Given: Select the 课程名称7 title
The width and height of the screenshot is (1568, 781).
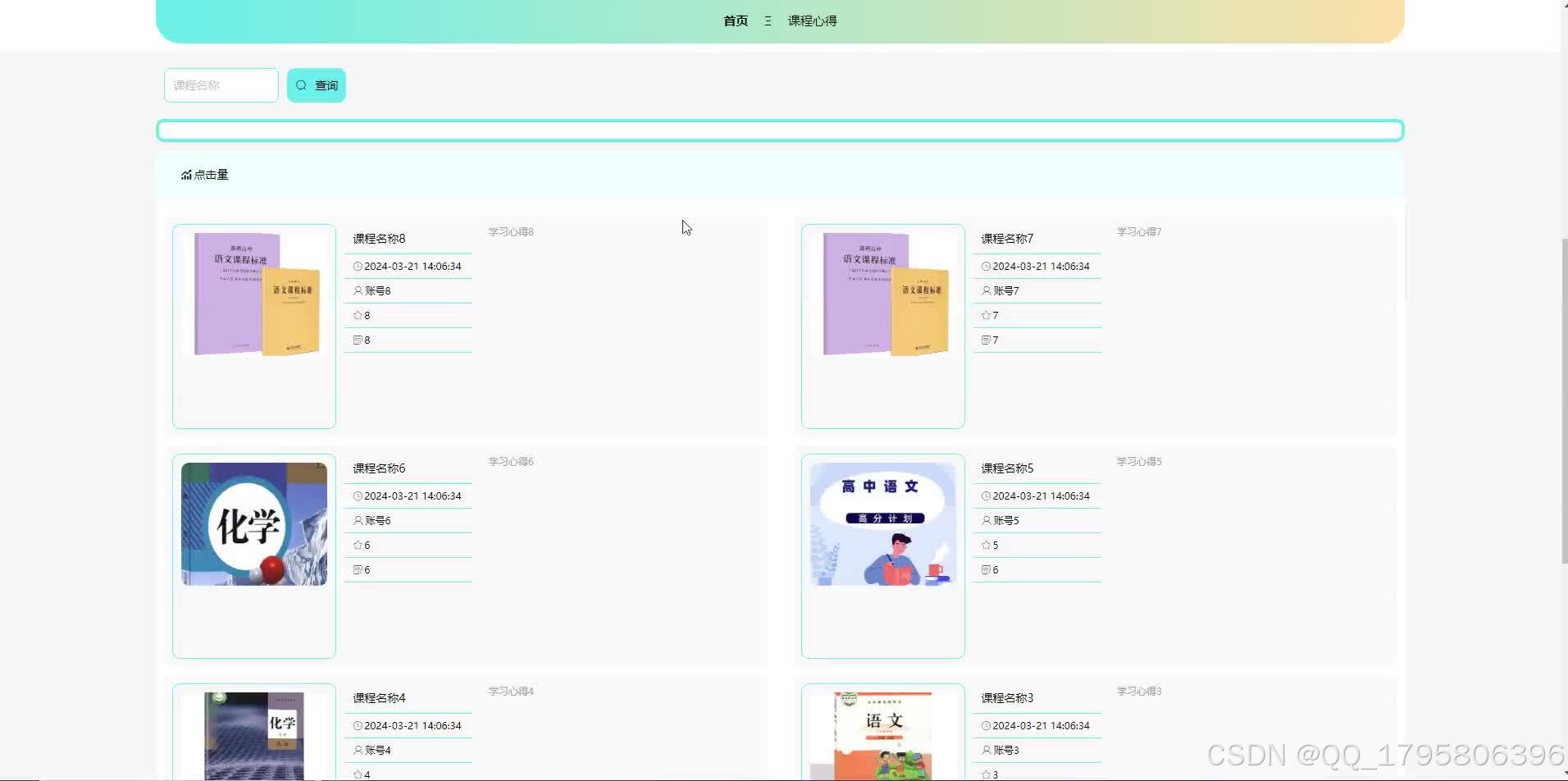Looking at the screenshot, I should click(x=1007, y=239).
